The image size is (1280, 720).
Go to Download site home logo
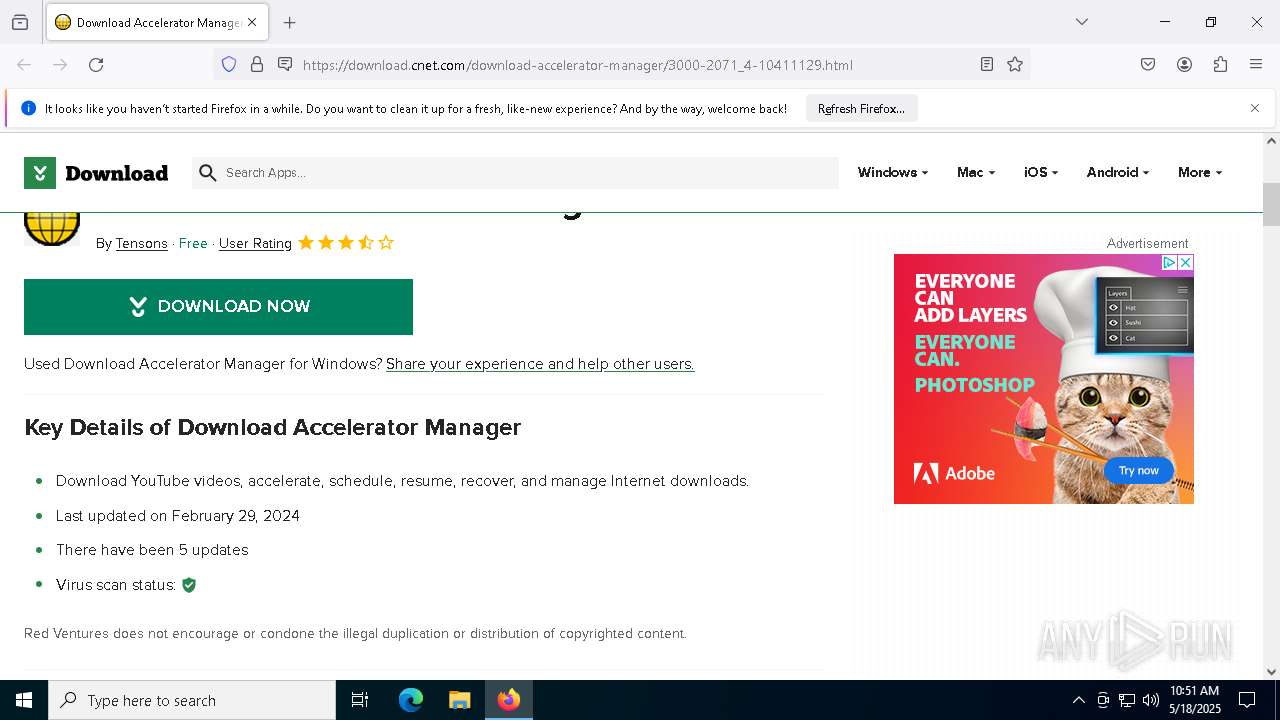[96, 173]
